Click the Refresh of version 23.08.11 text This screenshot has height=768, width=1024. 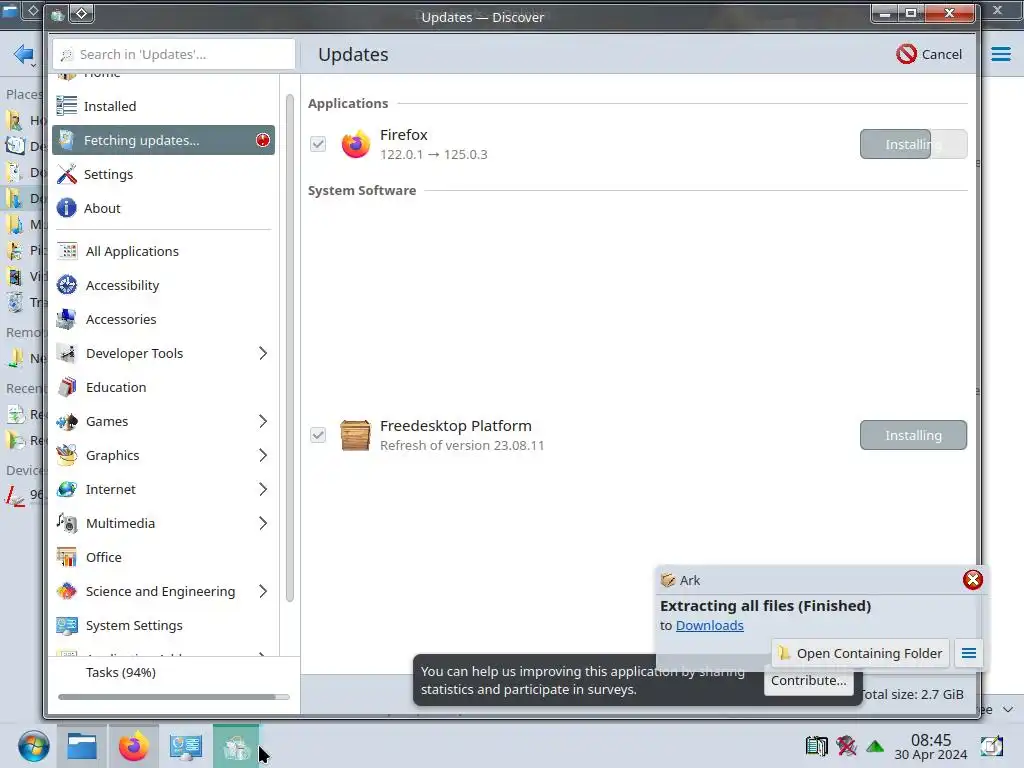(462, 445)
